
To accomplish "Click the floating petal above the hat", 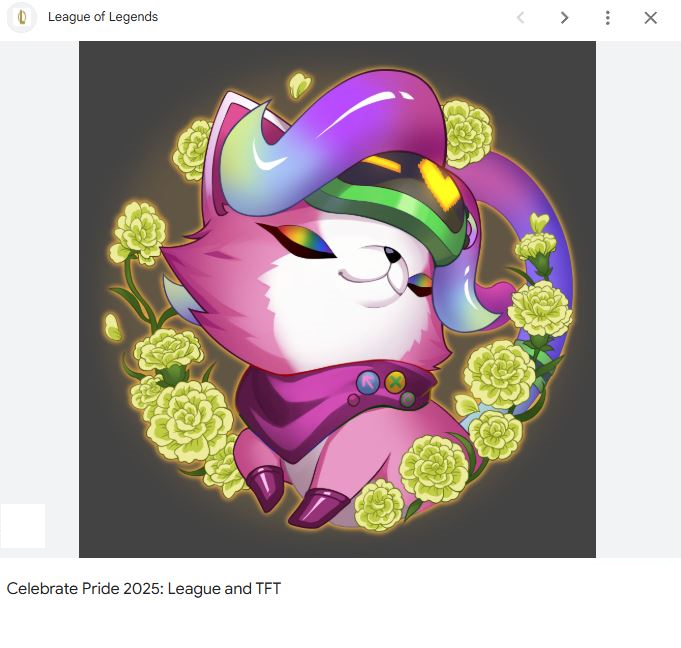I will click(300, 85).
